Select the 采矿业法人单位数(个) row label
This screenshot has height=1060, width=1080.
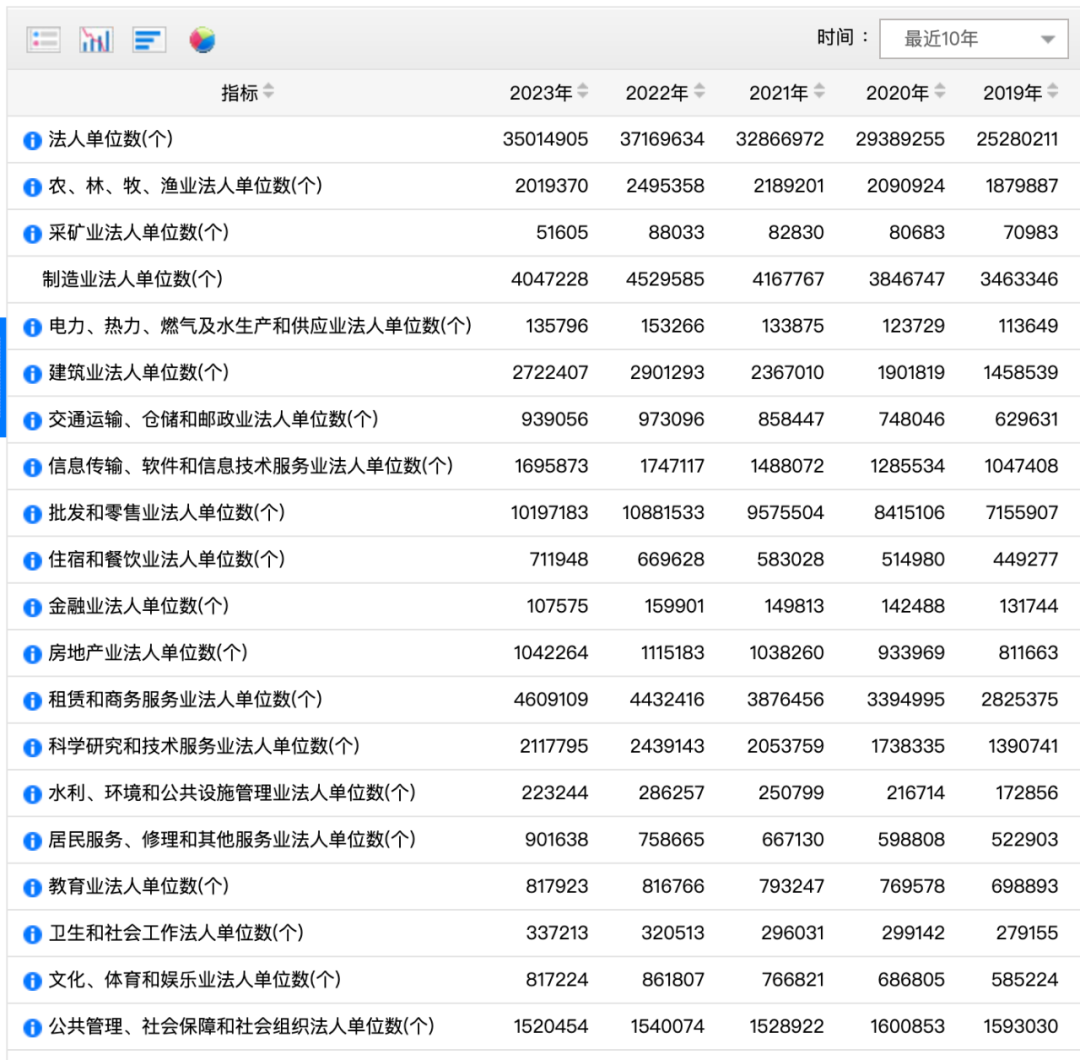coord(138,232)
